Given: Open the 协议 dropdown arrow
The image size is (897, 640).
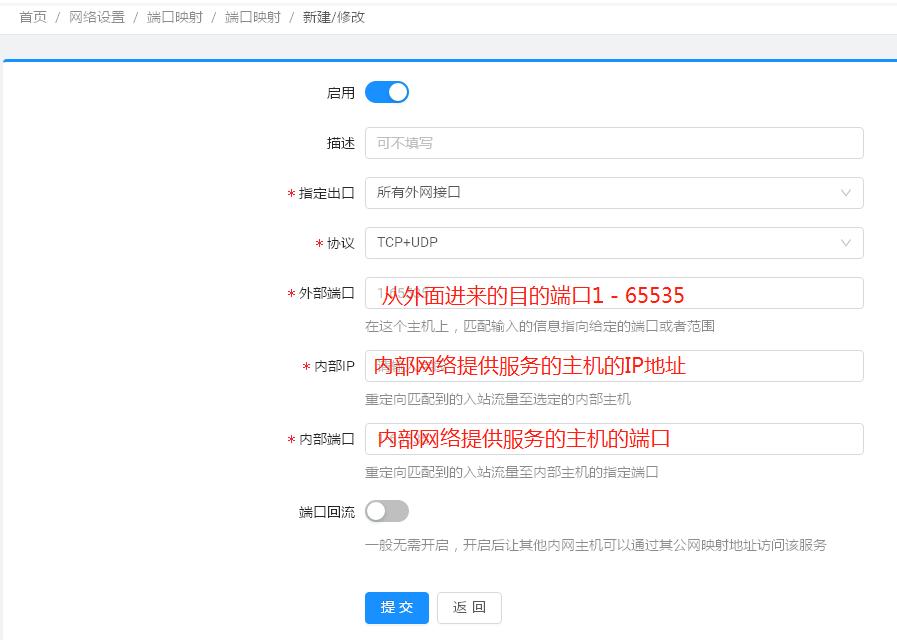Looking at the screenshot, I should point(847,242).
